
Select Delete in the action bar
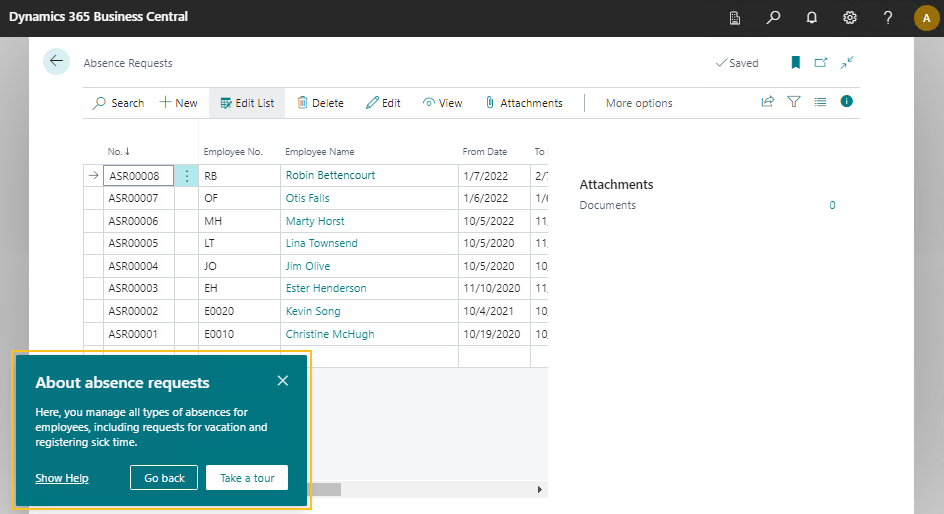pyautogui.click(x=320, y=103)
